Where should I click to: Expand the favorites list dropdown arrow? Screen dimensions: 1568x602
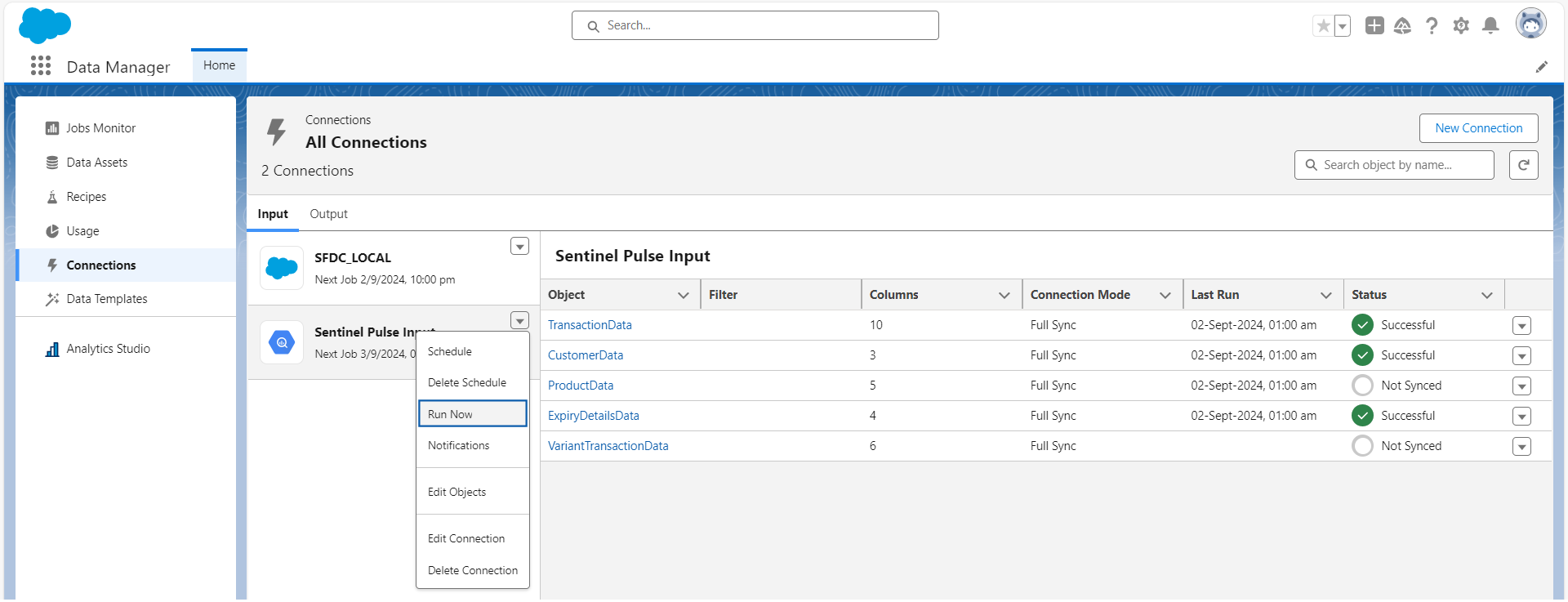tap(1342, 26)
